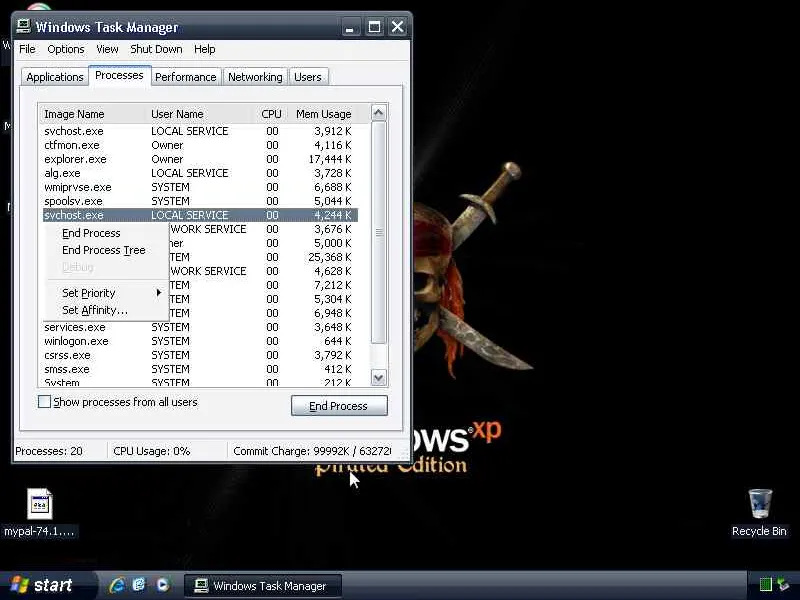Click the 25,368 K memory value
Image resolution: width=800 pixels, height=600 pixels.
click(330, 257)
